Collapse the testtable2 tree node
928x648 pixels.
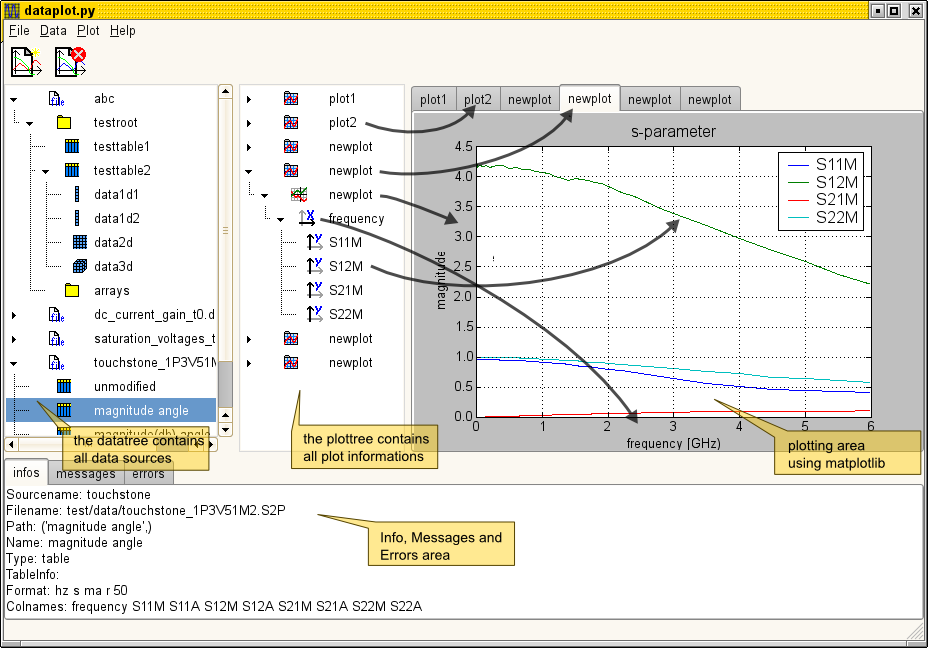[45, 171]
